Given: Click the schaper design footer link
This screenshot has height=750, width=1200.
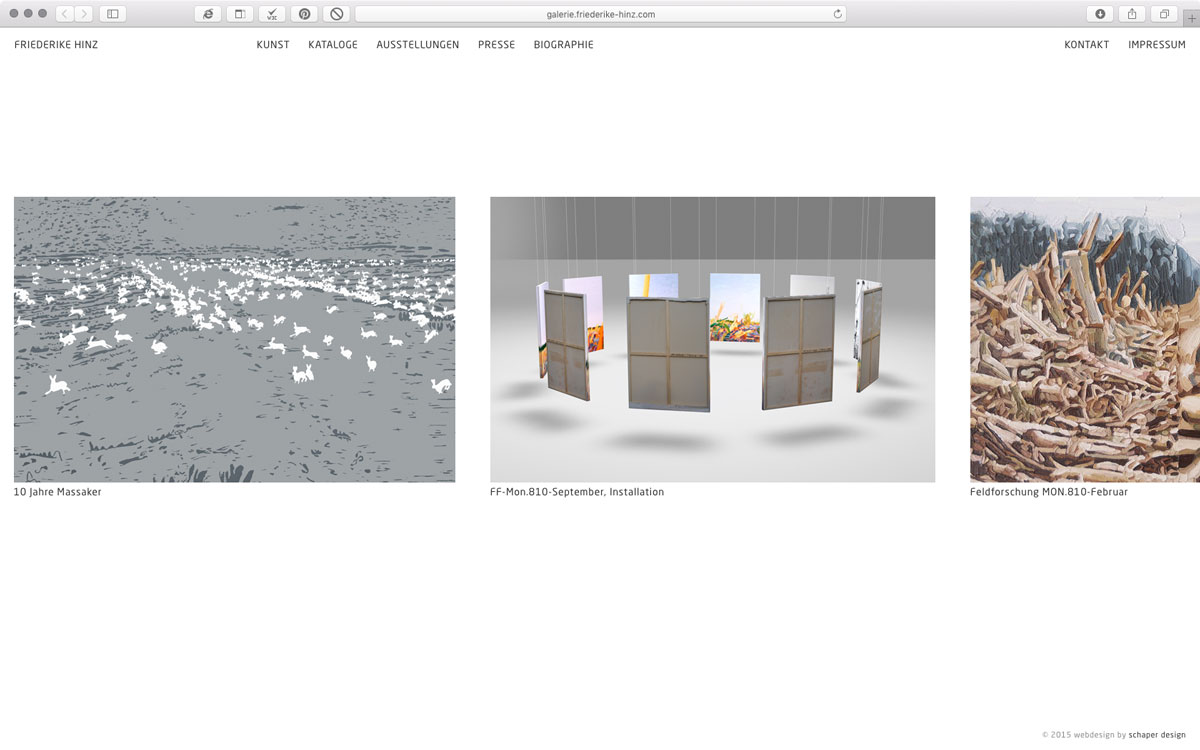Looking at the screenshot, I should [x=1157, y=735].
